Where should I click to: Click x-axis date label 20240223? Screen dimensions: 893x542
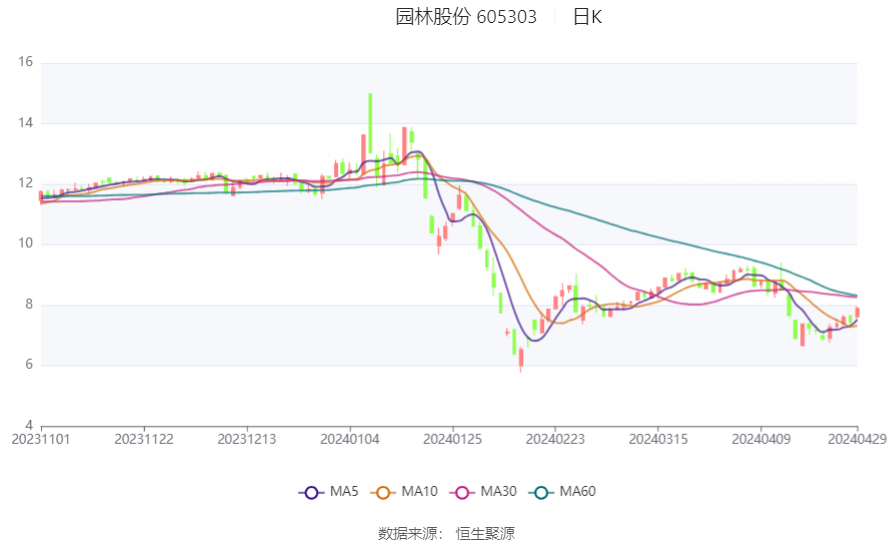coord(555,440)
